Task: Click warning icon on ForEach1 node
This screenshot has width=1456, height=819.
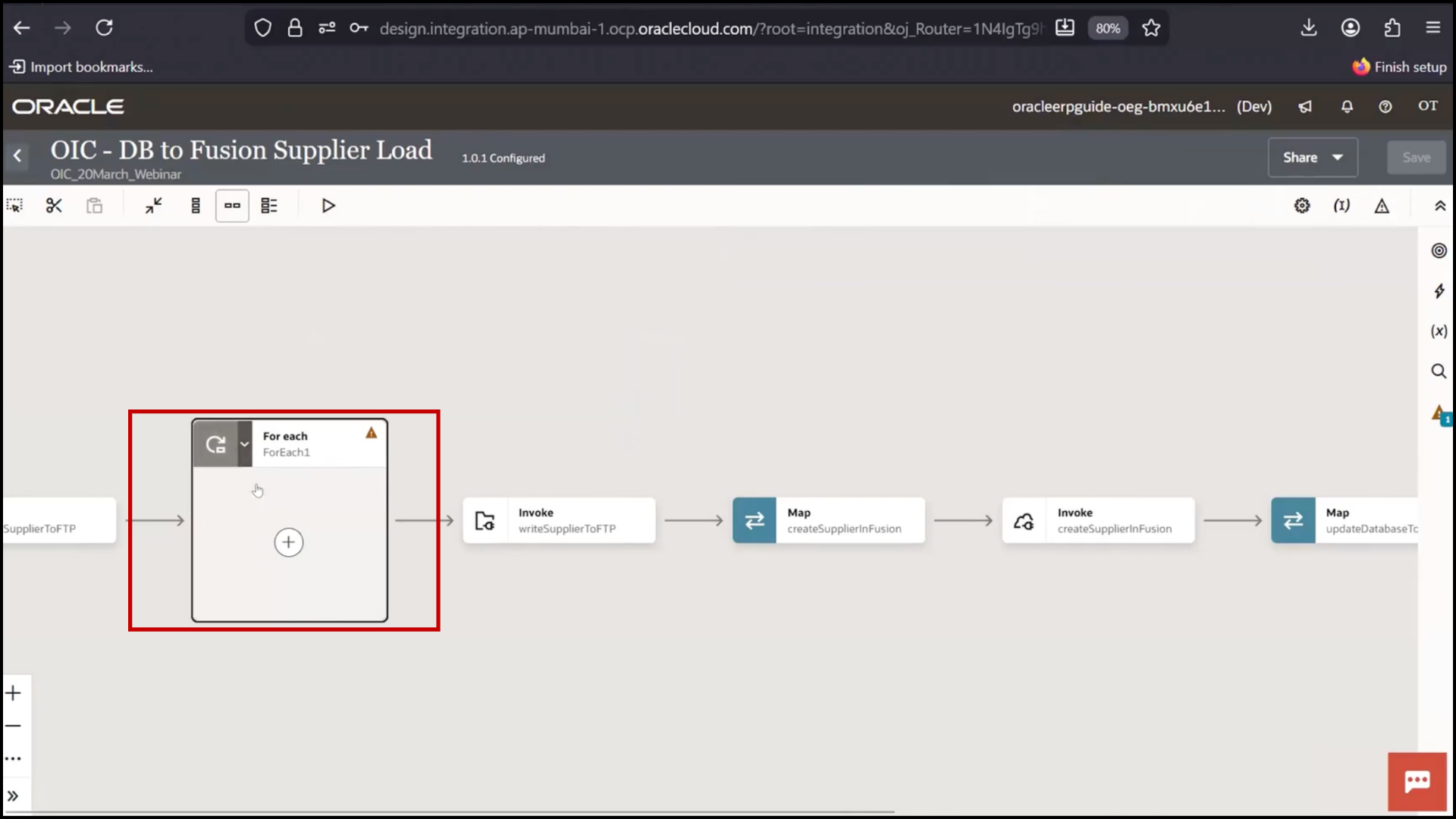Action: [371, 433]
